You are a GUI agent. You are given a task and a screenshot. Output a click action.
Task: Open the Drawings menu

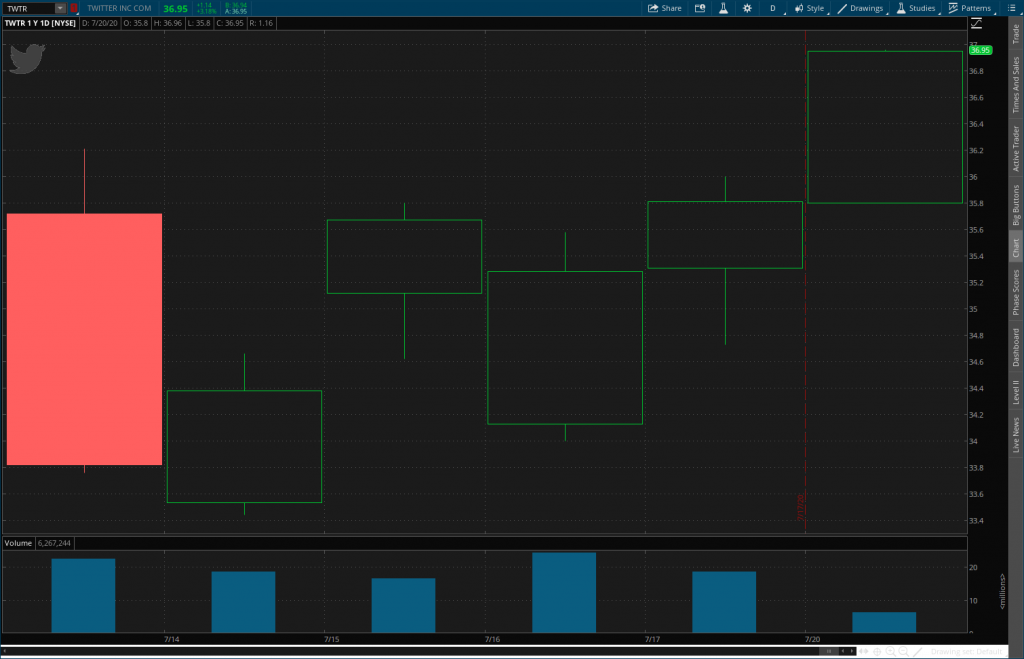(860, 8)
